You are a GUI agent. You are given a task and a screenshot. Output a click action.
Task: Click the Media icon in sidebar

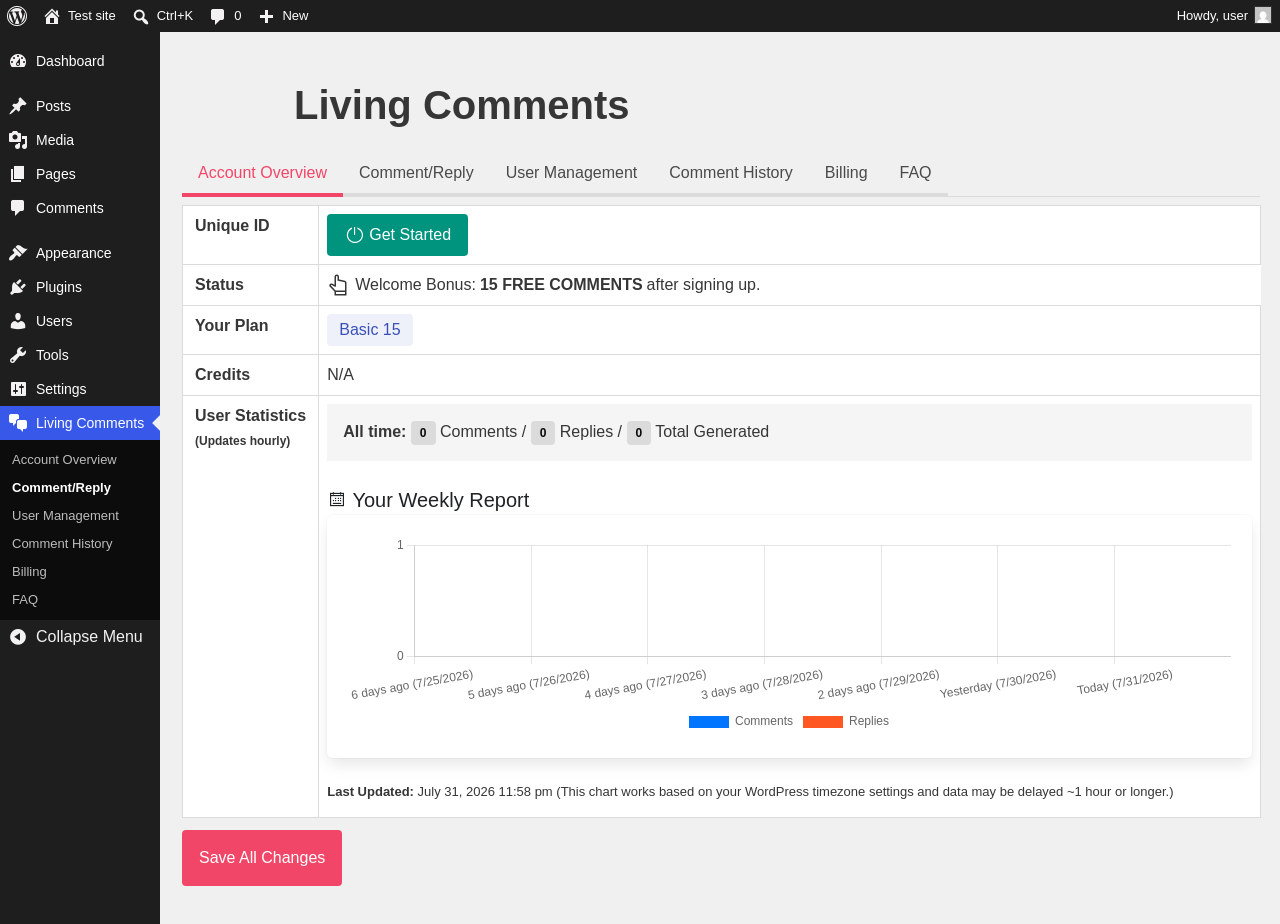(x=18, y=140)
